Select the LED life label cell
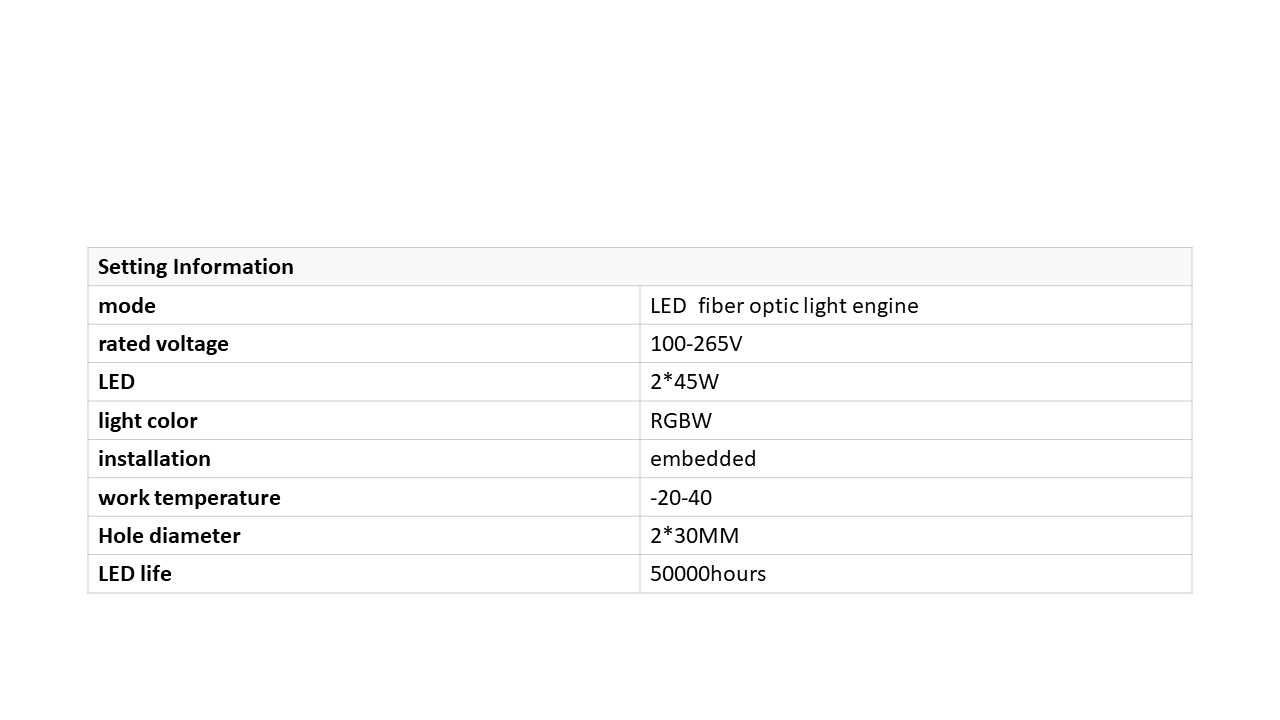This screenshot has height=720, width=1280. pos(364,574)
